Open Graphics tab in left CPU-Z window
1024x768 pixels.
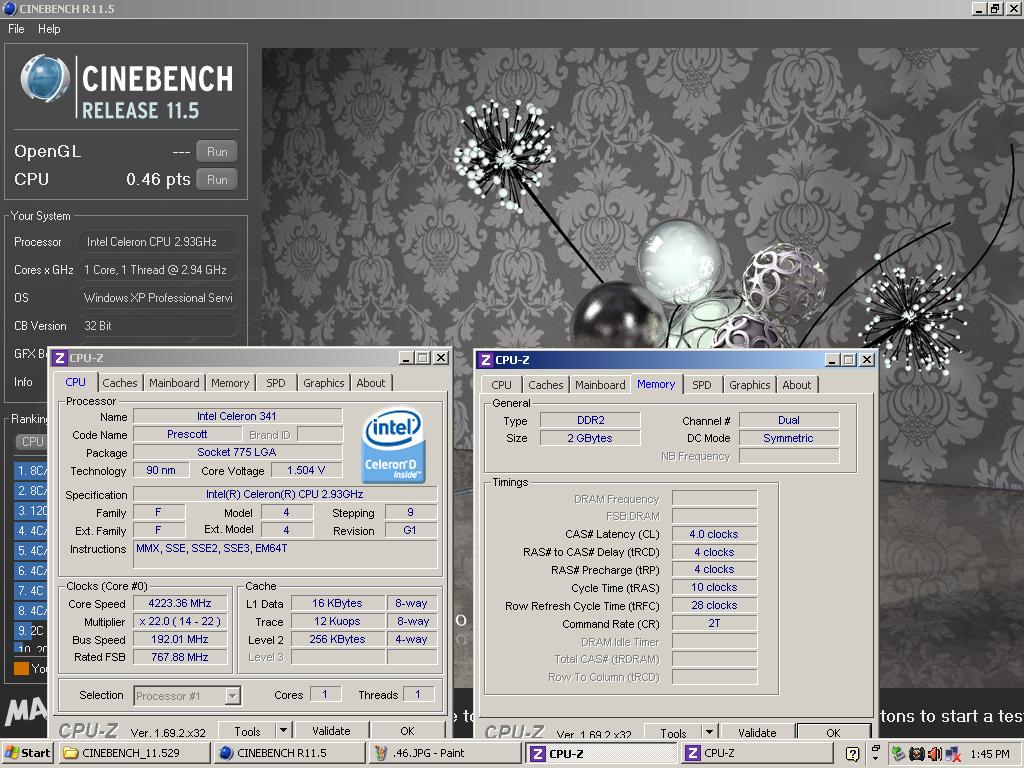tap(323, 383)
